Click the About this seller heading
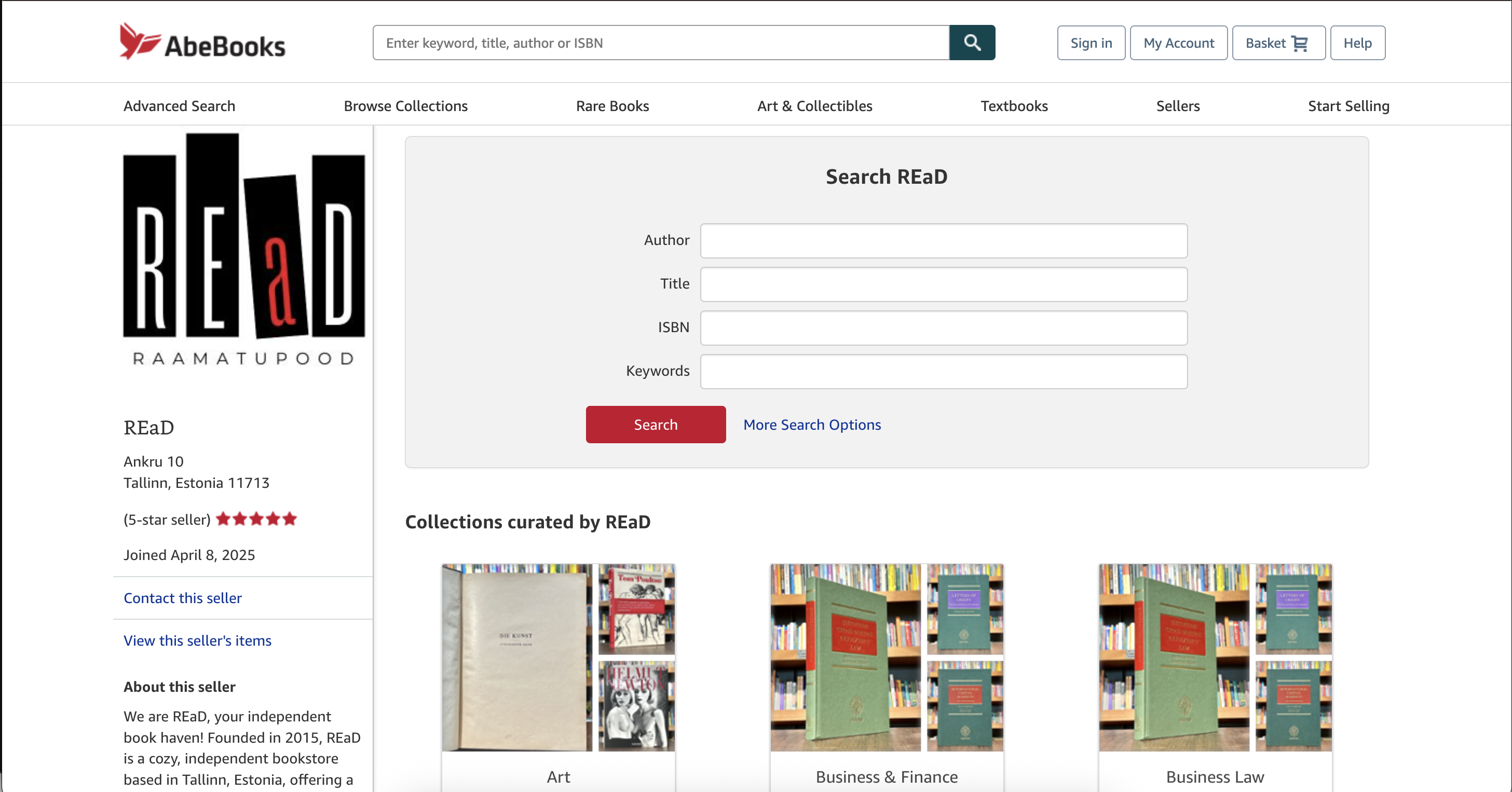Screen dimensions: 1512x792 point(179,686)
